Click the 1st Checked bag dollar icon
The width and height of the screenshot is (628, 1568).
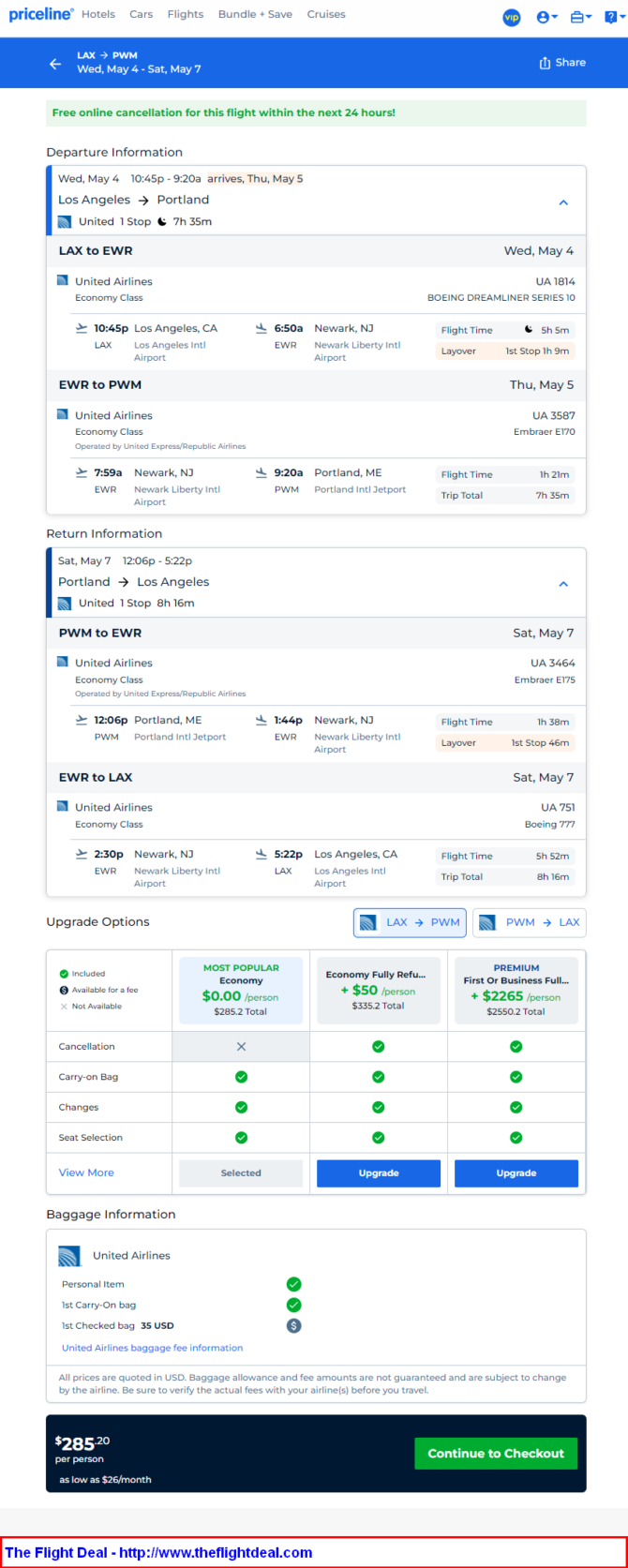293,1325
